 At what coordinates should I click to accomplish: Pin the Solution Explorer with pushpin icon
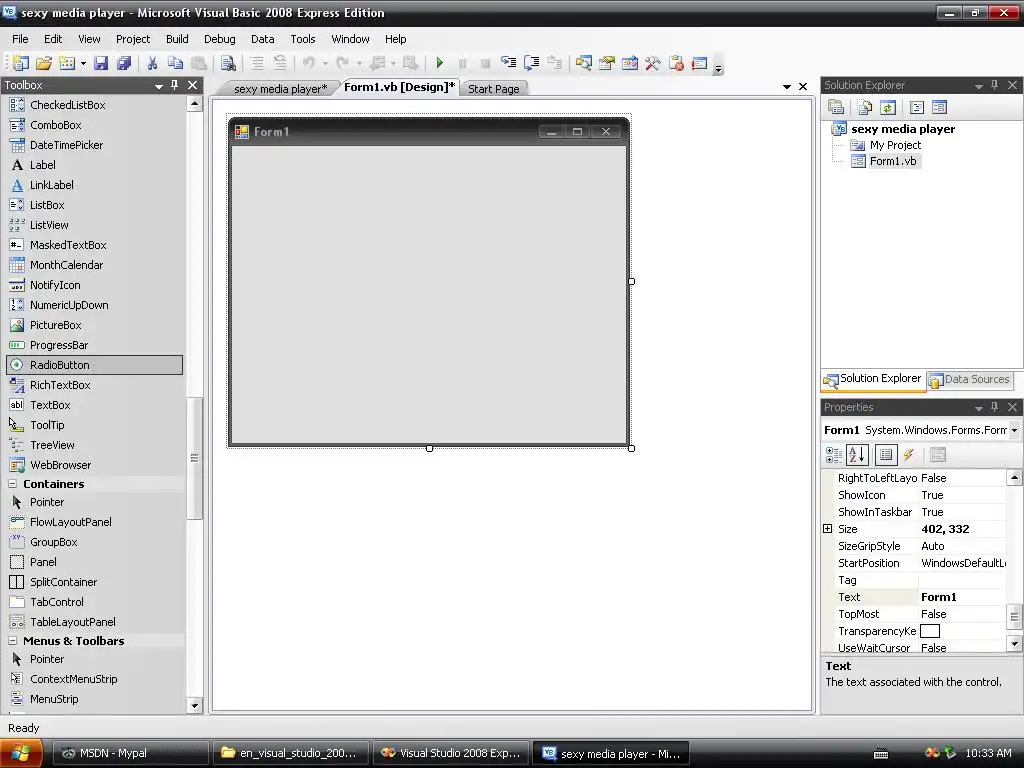(995, 85)
